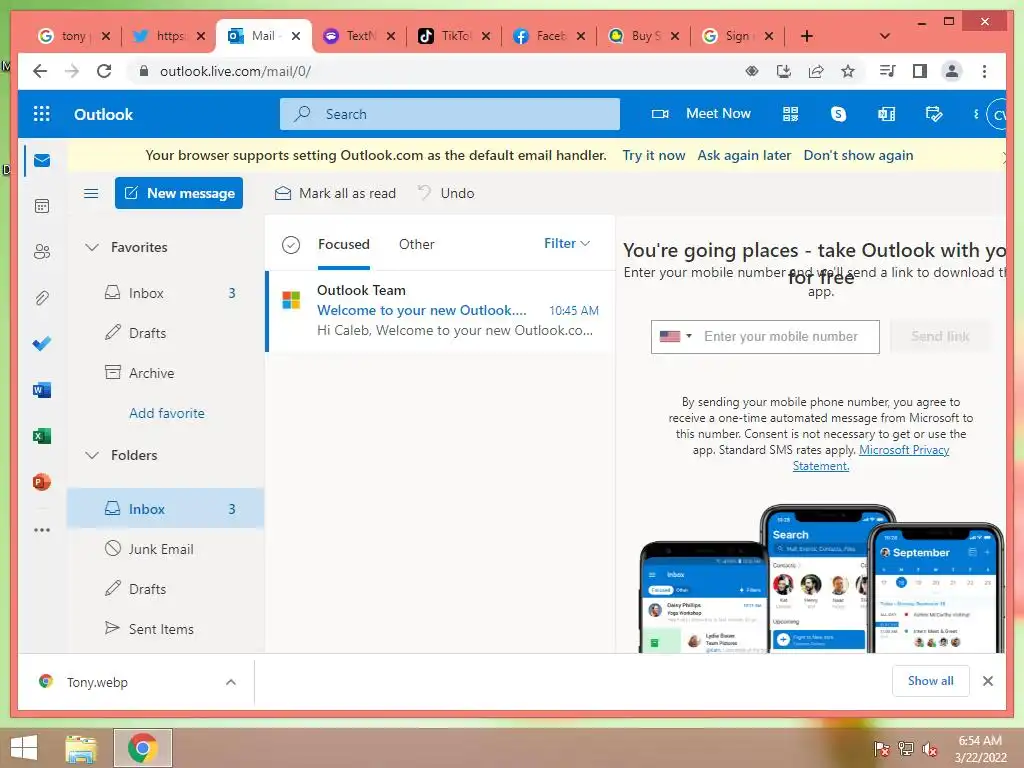
Task: Click the Outlook search box
Action: [x=450, y=114]
